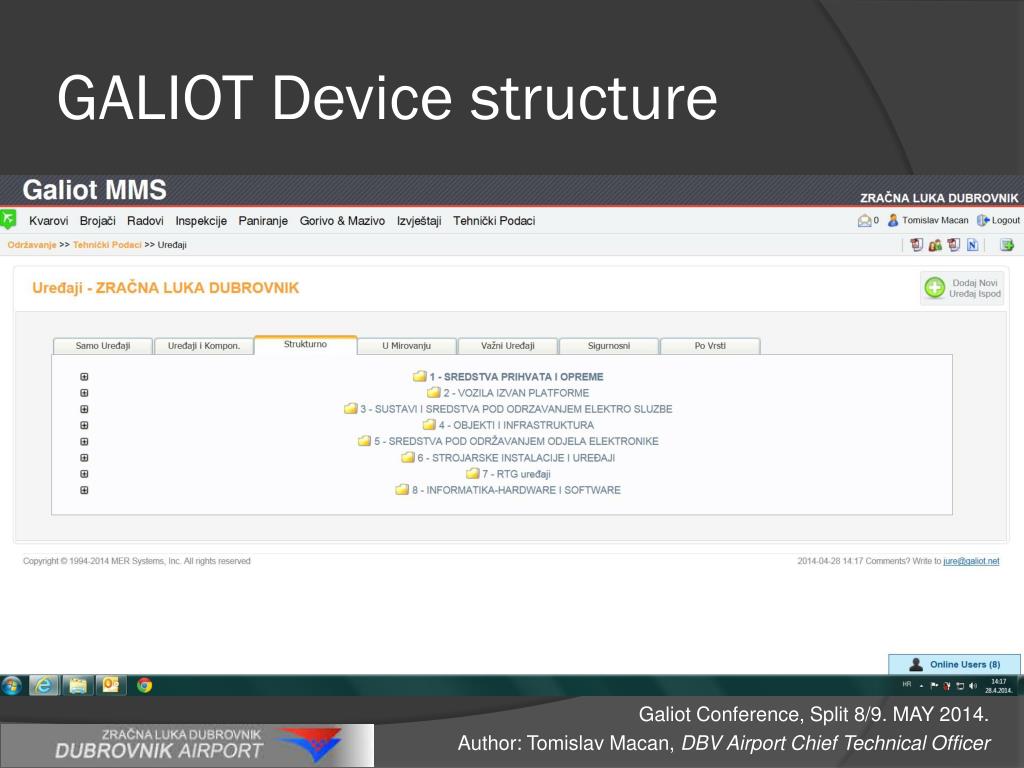Expand the plus for OBJEKTI I INFRASTRUKTURA
Image resolution: width=1024 pixels, height=768 pixels.
(x=84, y=425)
